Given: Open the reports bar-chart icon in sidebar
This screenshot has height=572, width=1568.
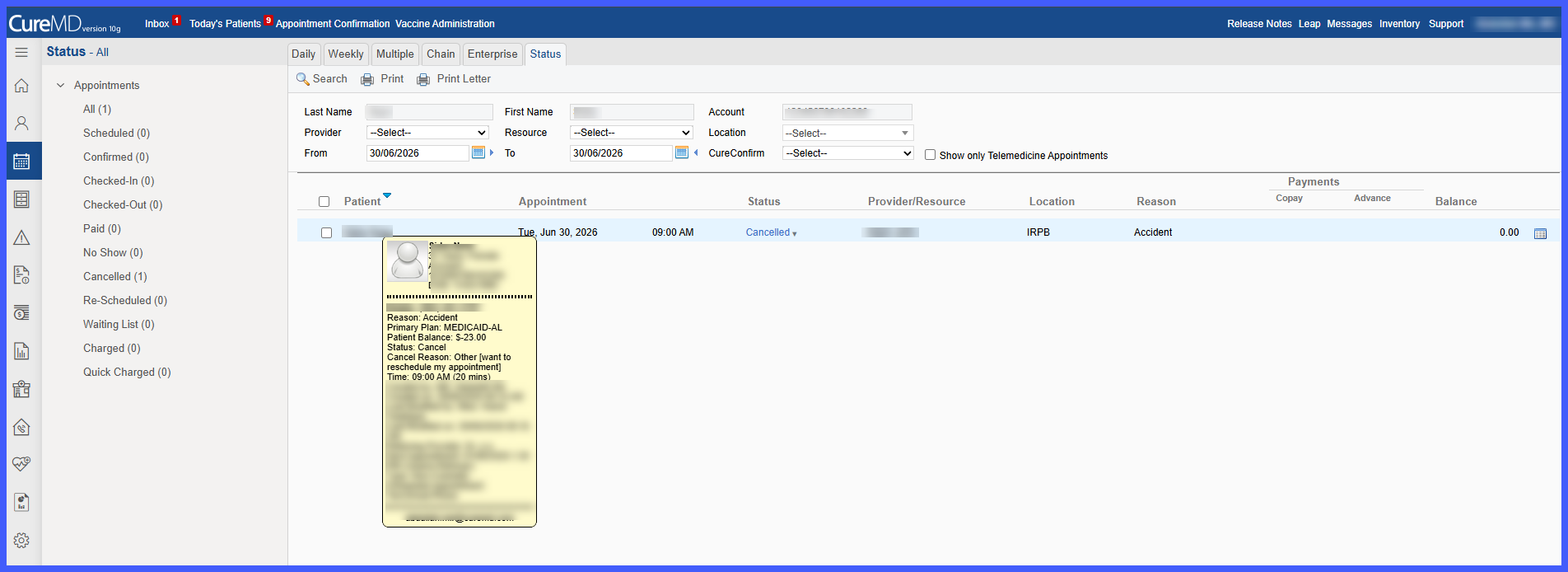Looking at the screenshot, I should [x=21, y=352].
